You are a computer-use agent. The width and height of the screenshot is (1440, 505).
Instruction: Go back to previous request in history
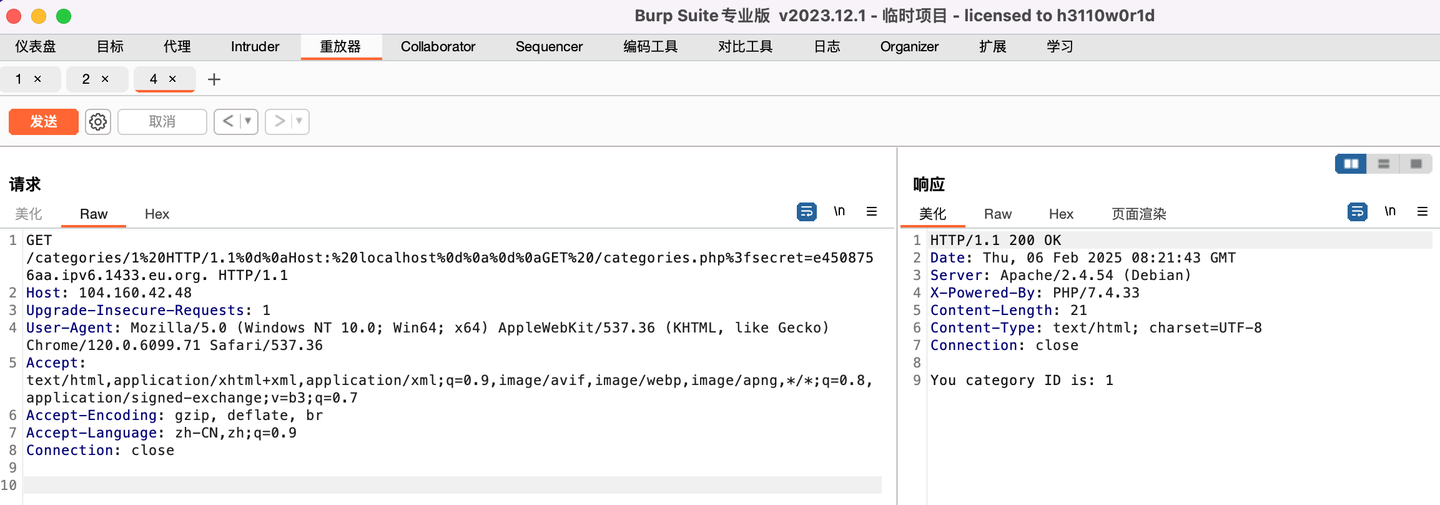click(227, 121)
